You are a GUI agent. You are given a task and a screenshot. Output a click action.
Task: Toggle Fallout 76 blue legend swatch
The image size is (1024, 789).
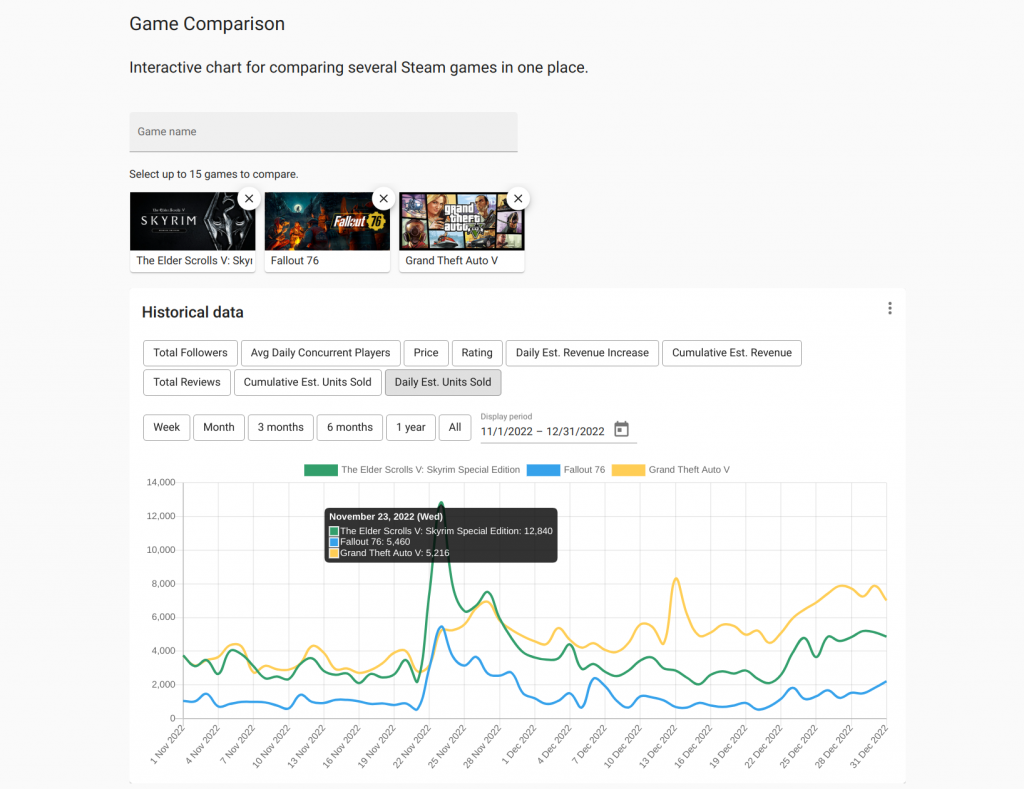543,470
